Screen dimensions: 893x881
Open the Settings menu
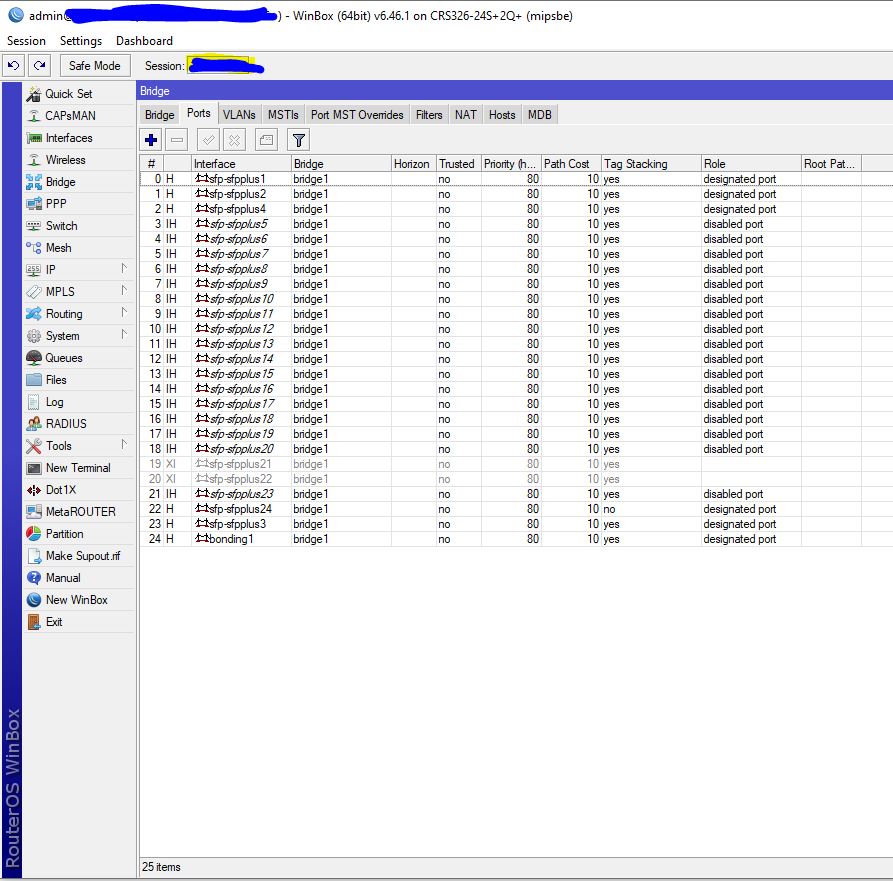80,41
